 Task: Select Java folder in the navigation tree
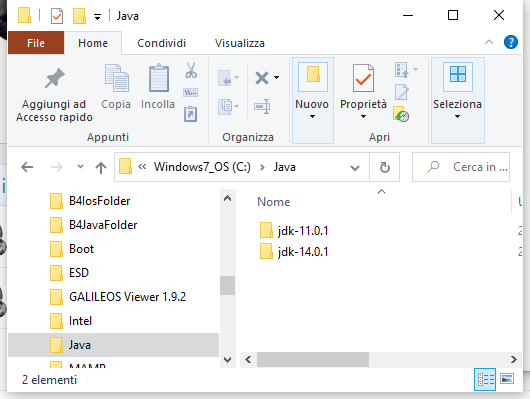coord(114,345)
